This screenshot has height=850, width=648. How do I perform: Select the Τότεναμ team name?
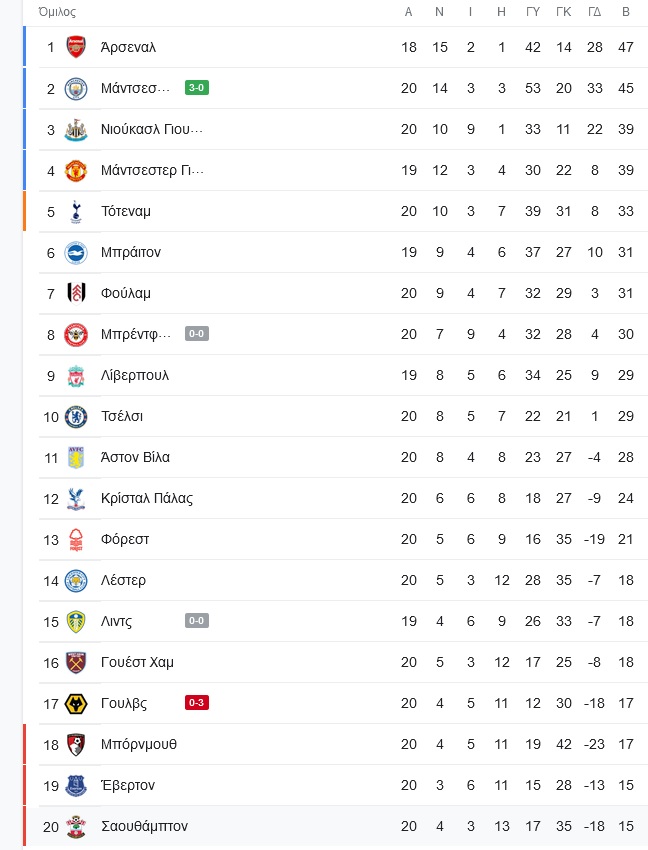(126, 211)
